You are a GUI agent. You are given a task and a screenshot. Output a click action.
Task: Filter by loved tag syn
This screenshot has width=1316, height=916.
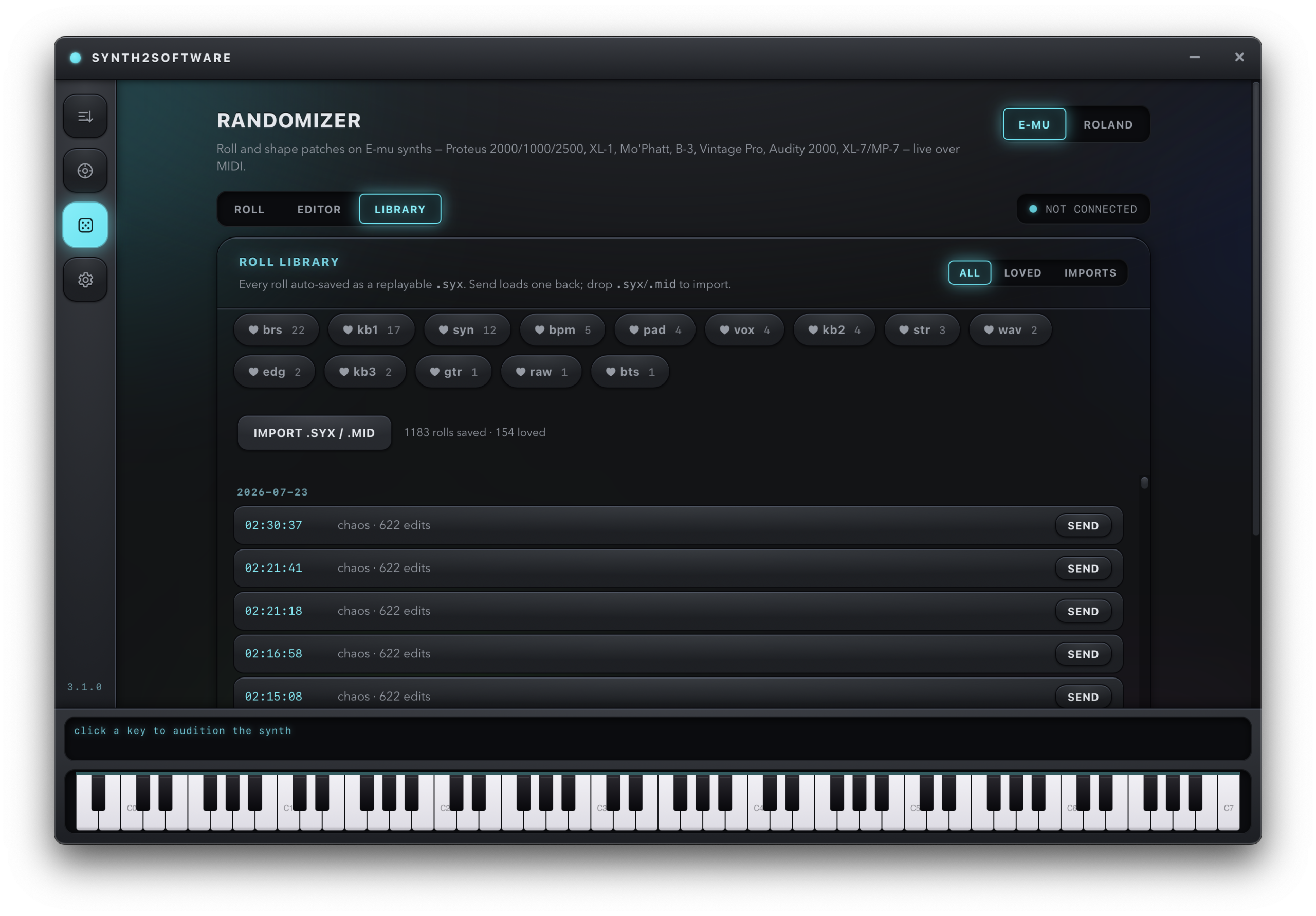coord(467,329)
